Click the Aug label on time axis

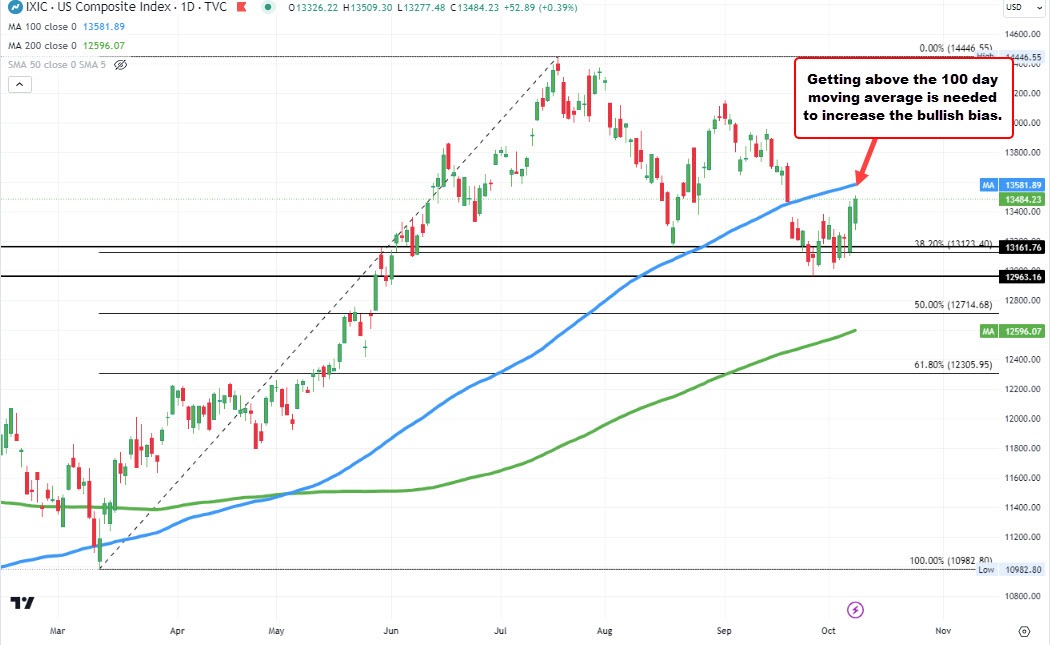[605, 631]
